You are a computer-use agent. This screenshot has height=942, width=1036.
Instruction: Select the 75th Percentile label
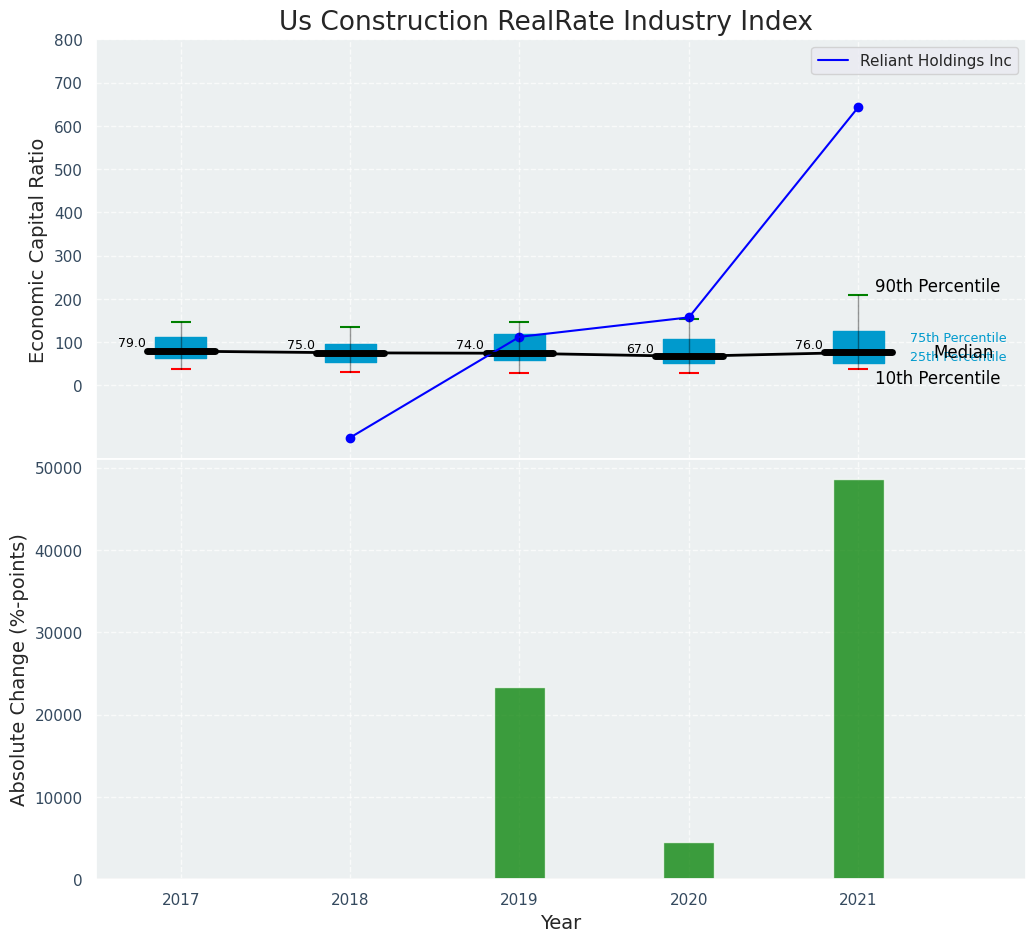pos(958,338)
